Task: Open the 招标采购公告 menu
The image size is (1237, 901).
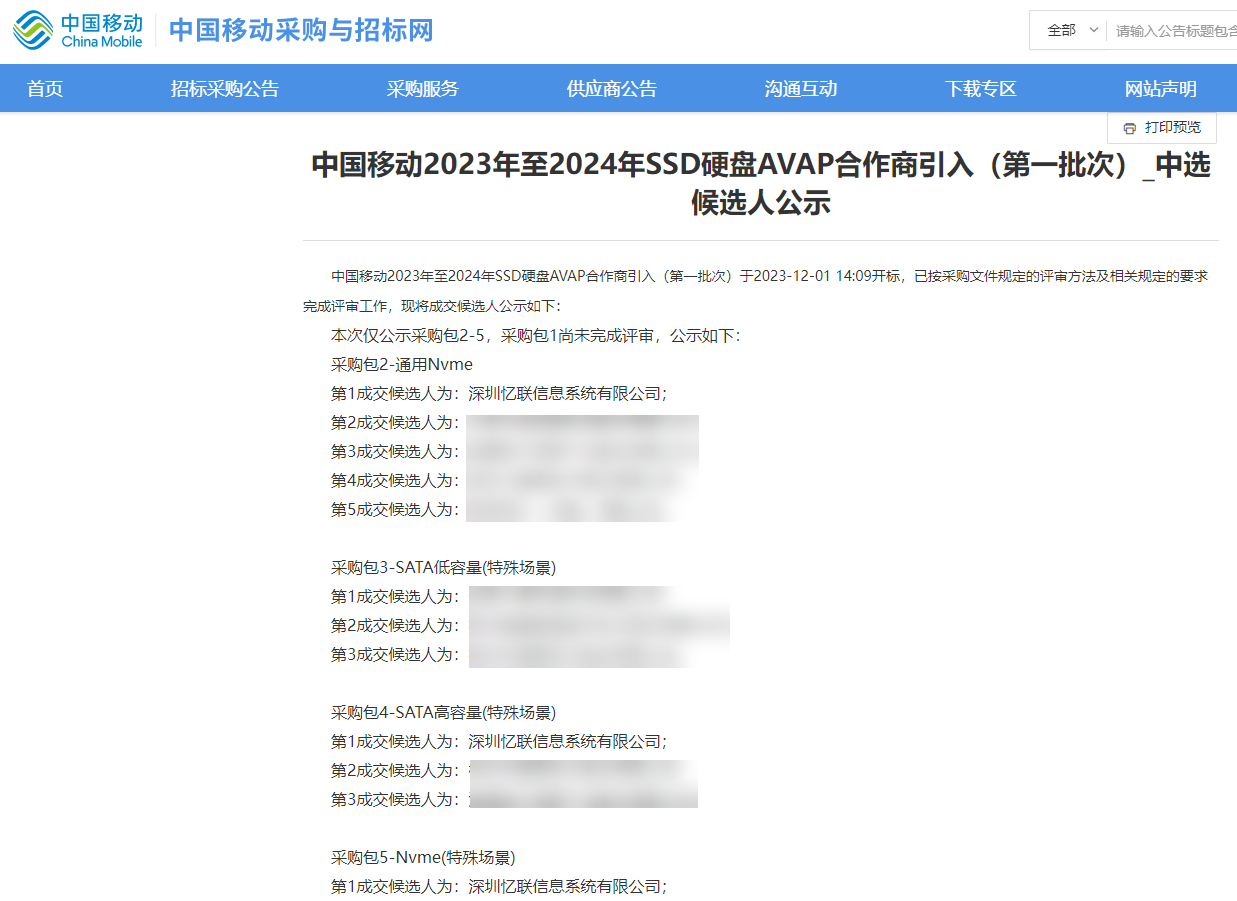Action: tap(224, 88)
